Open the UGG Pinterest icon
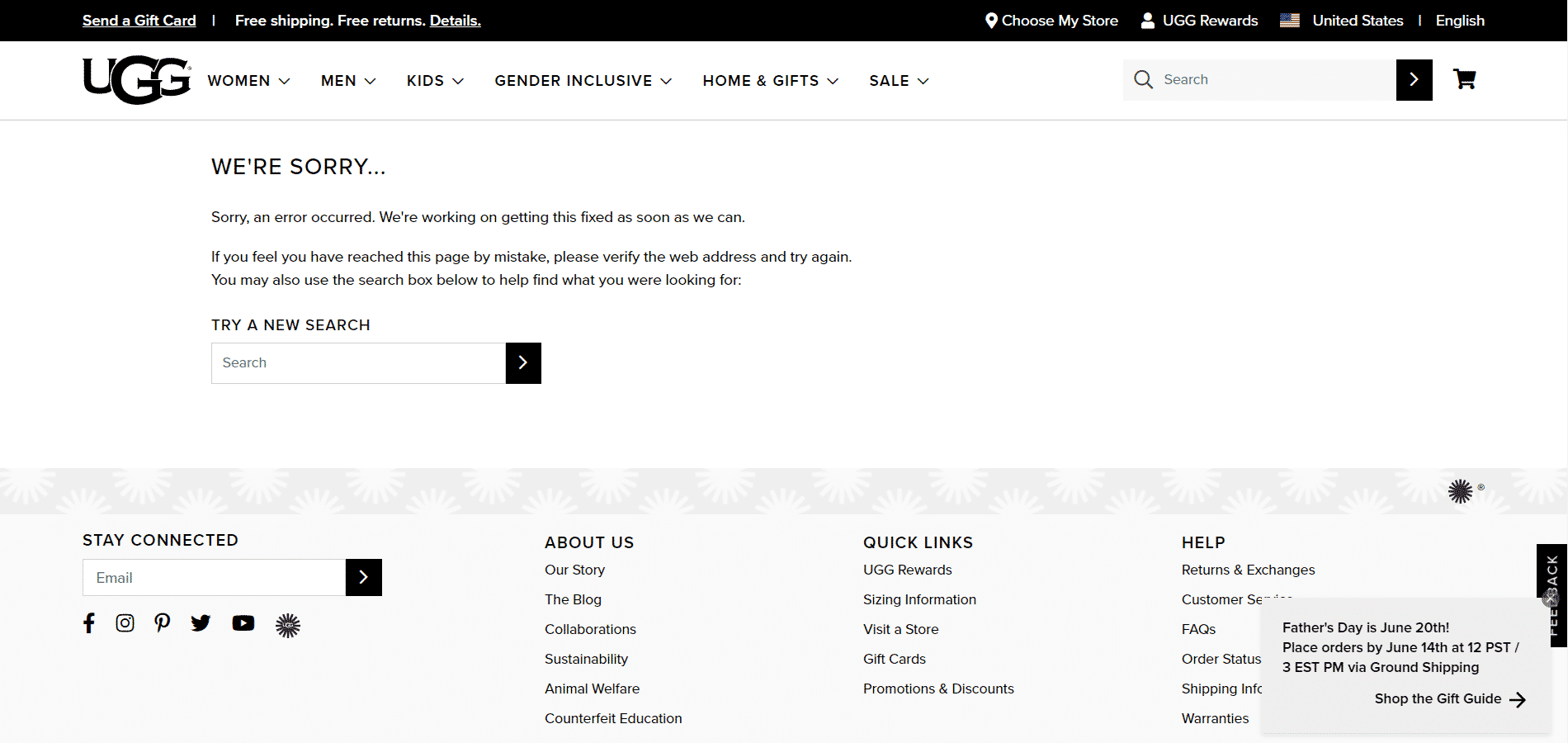The image size is (1568, 743). (163, 623)
